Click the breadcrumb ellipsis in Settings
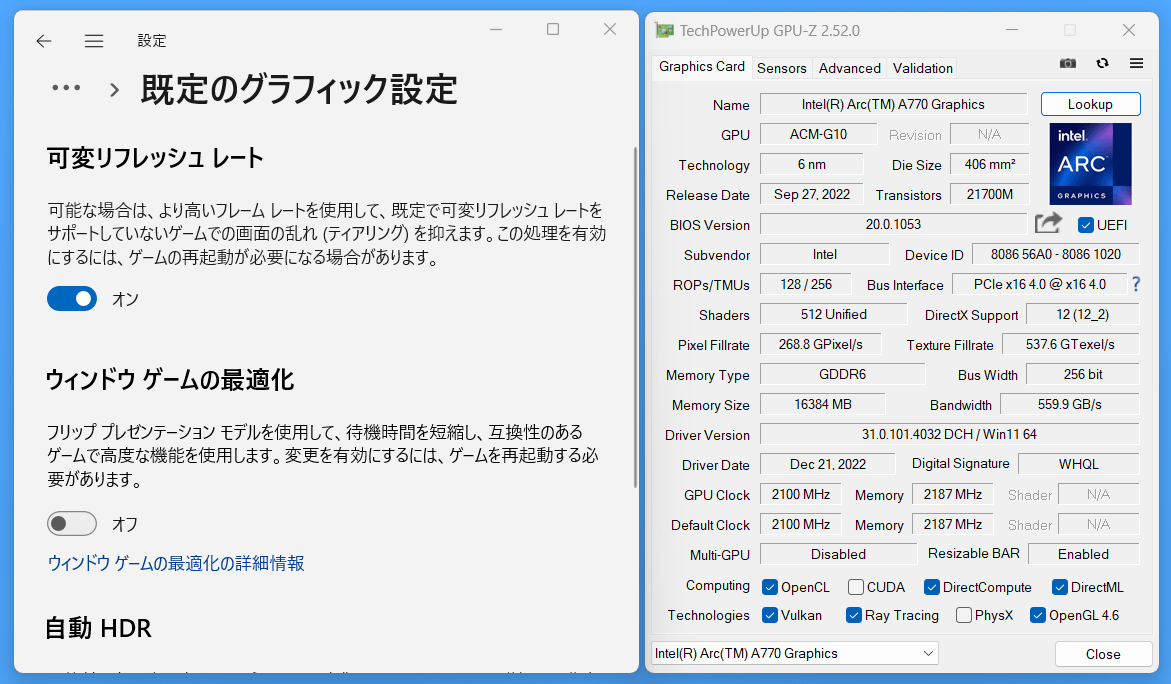 click(66, 88)
